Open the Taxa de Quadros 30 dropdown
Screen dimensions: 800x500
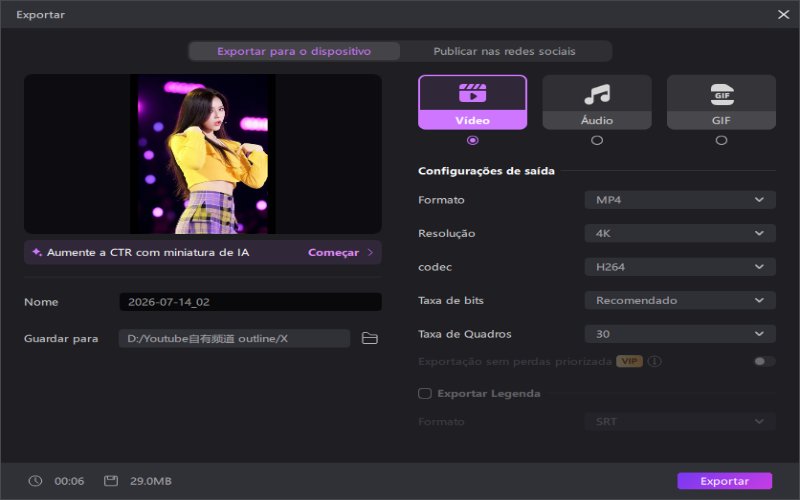[680, 334]
